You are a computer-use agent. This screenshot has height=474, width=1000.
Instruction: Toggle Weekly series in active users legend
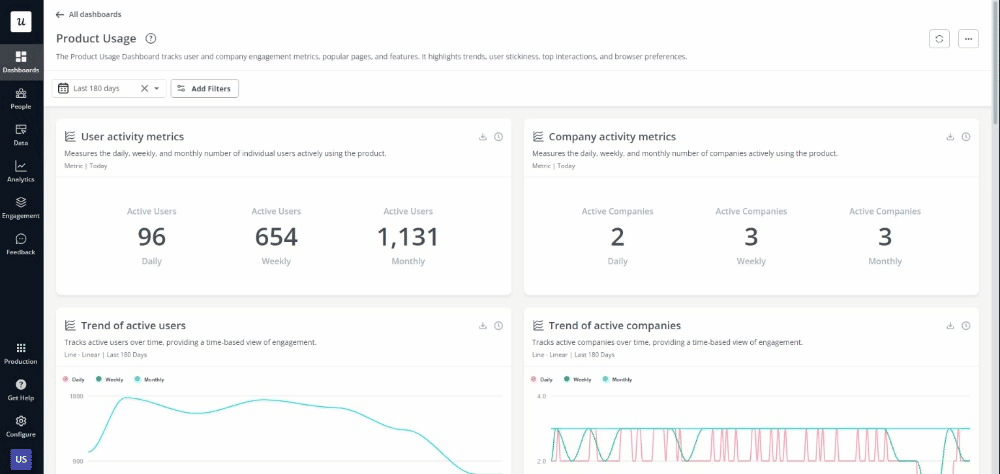point(109,380)
